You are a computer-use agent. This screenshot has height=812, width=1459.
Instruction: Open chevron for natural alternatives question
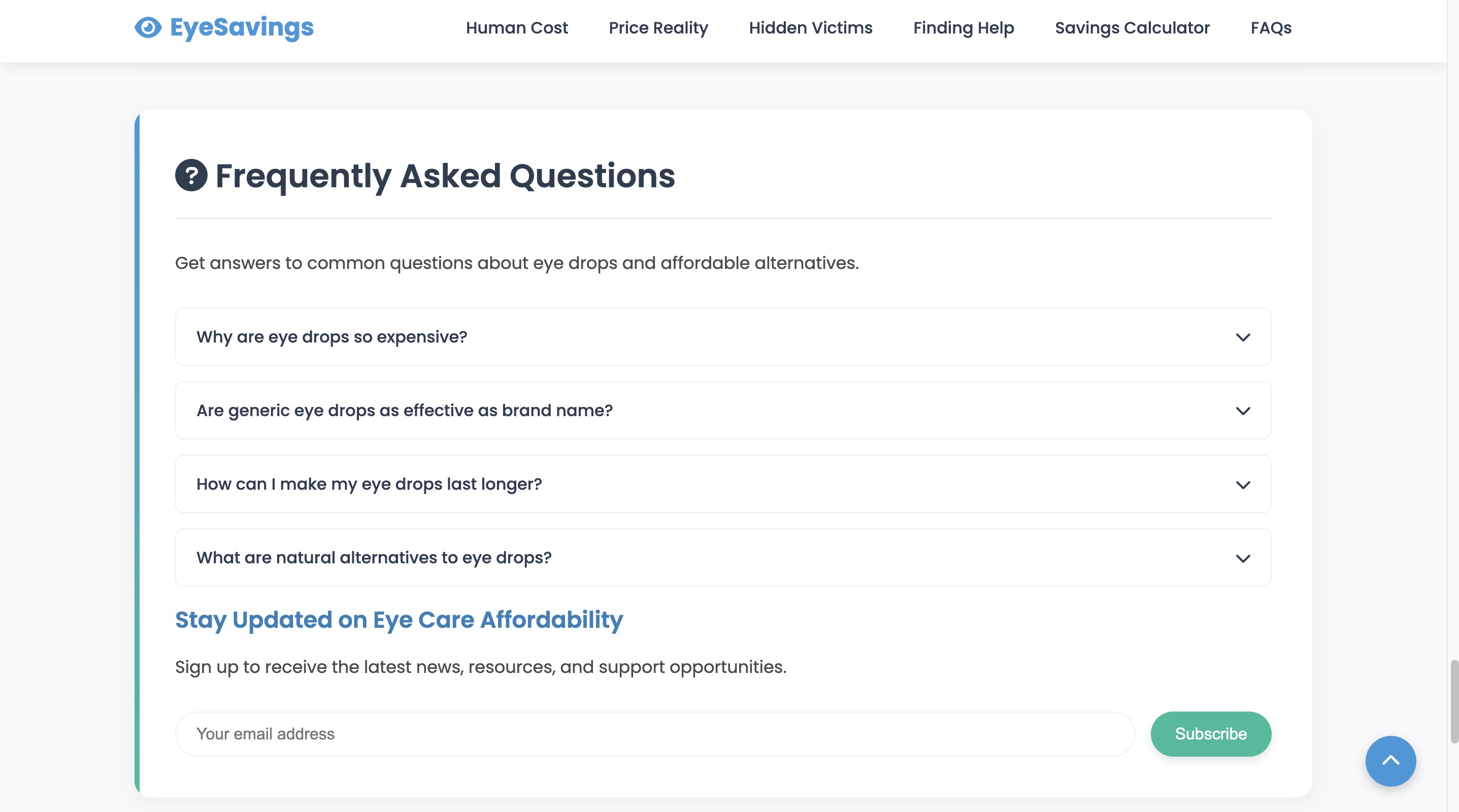click(x=1243, y=558)
